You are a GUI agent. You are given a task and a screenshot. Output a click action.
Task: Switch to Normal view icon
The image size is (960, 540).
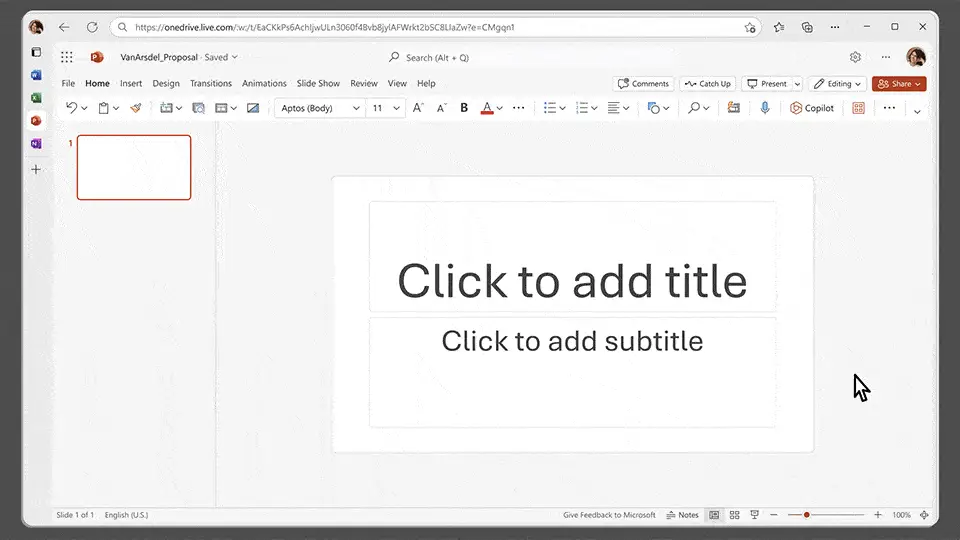point(714,515)
